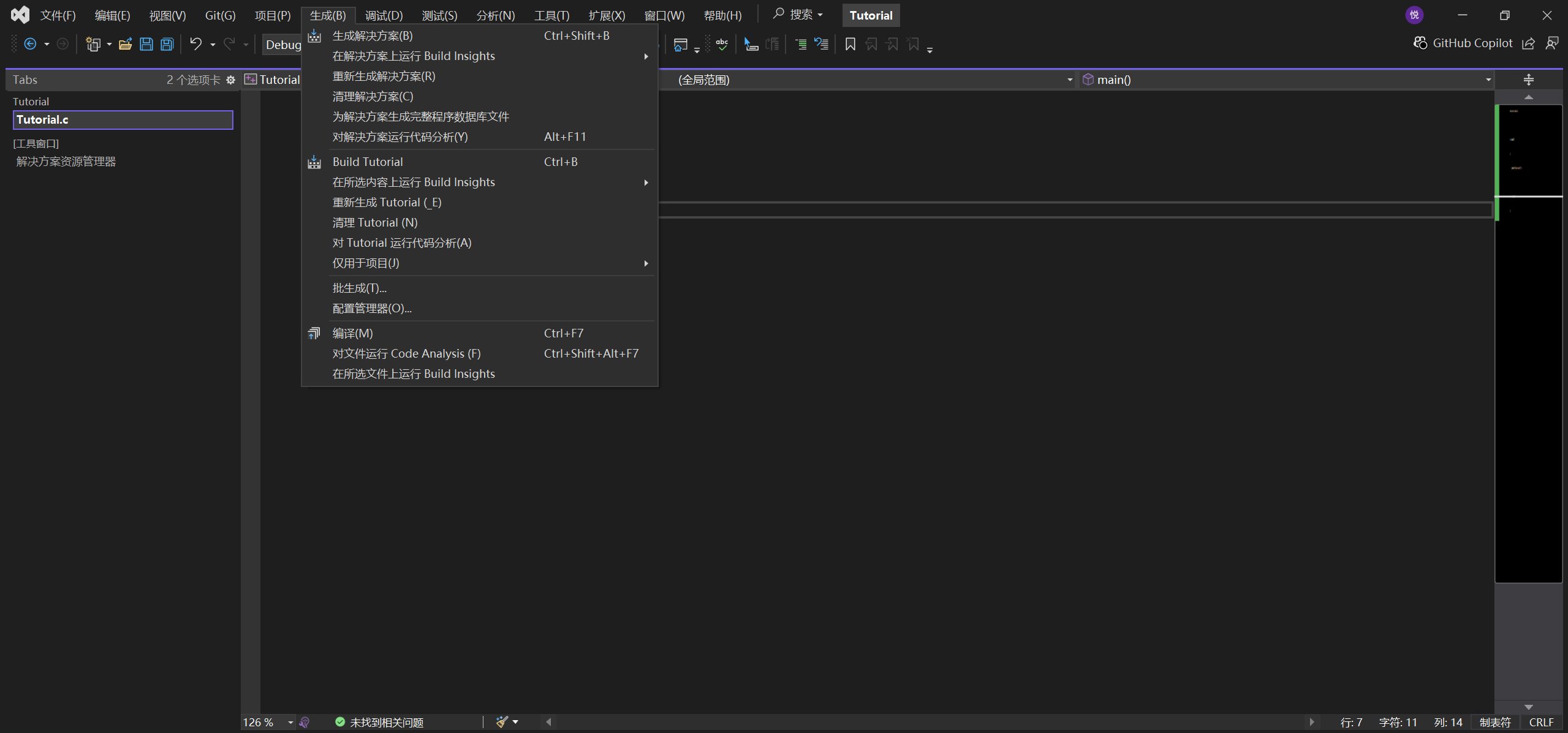Click the tab character indicator in status bar
1568x733 pixels.
(x=1495, y=723)
